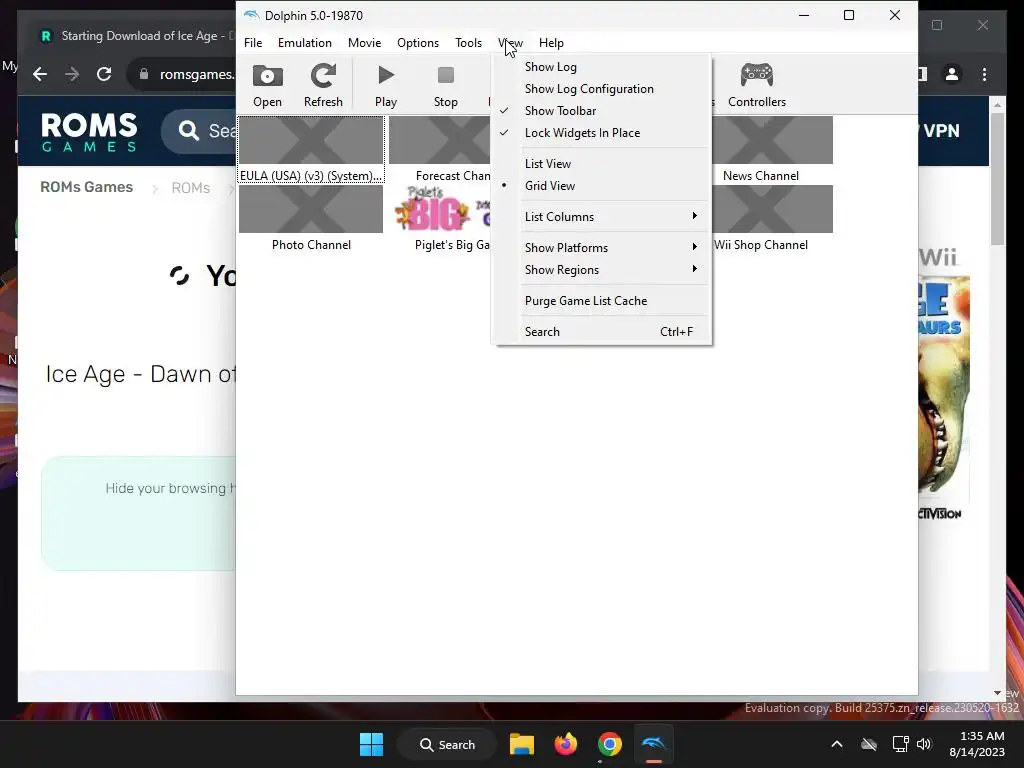Click the ROMS GAMES site logo

tap(89, 132)
